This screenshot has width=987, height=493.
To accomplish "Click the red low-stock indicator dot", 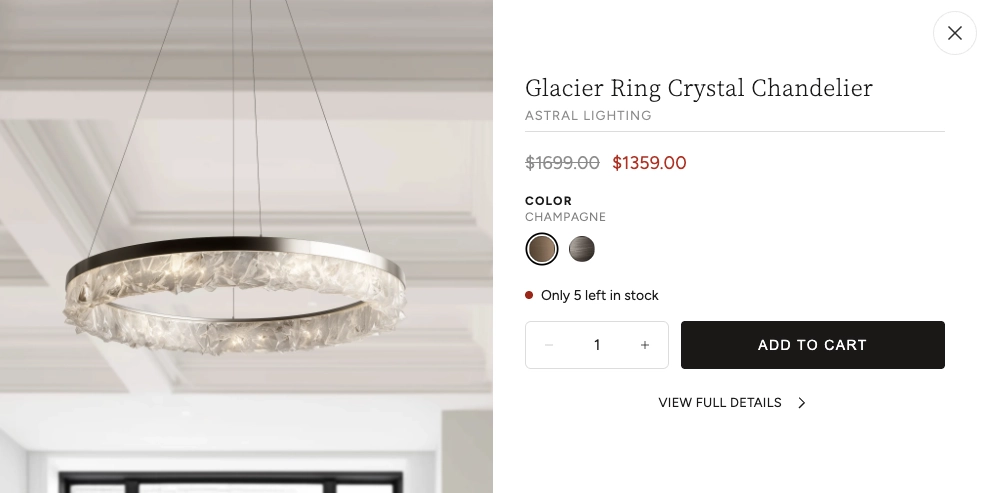I will tap(529, 295).
